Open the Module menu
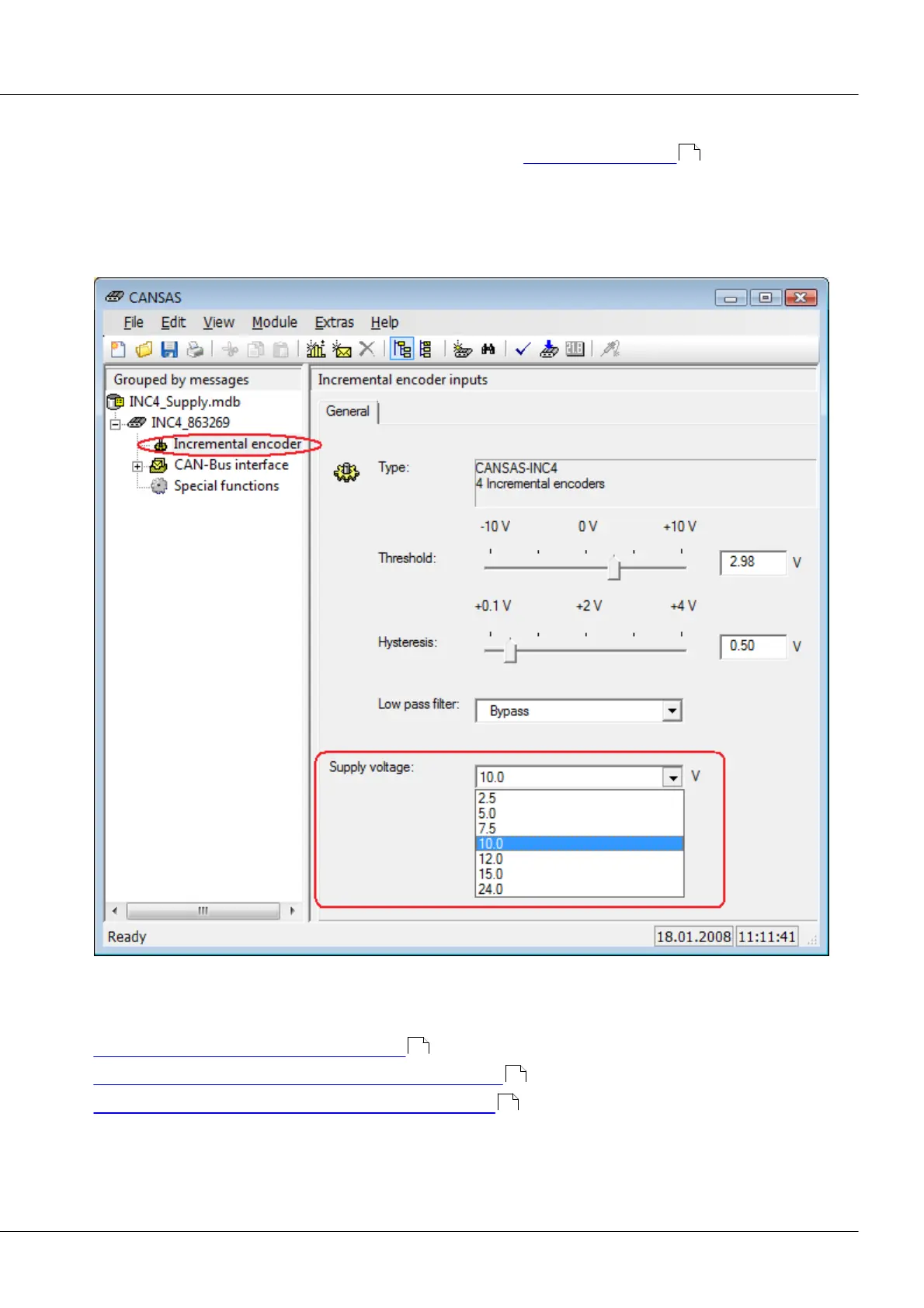Image resolution: width=924 pixels, height=1308 pixels. (x=274, y=322)
